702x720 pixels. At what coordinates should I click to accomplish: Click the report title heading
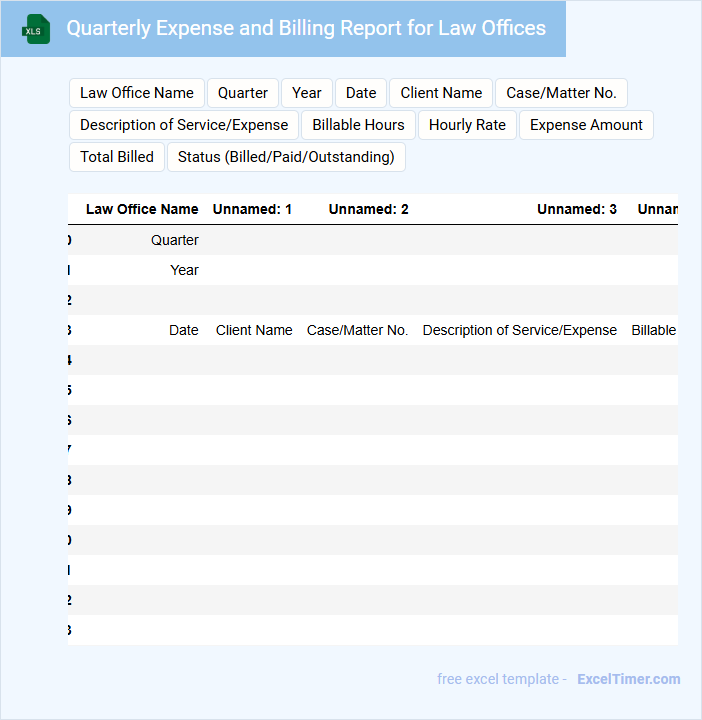tap(306, 28)
